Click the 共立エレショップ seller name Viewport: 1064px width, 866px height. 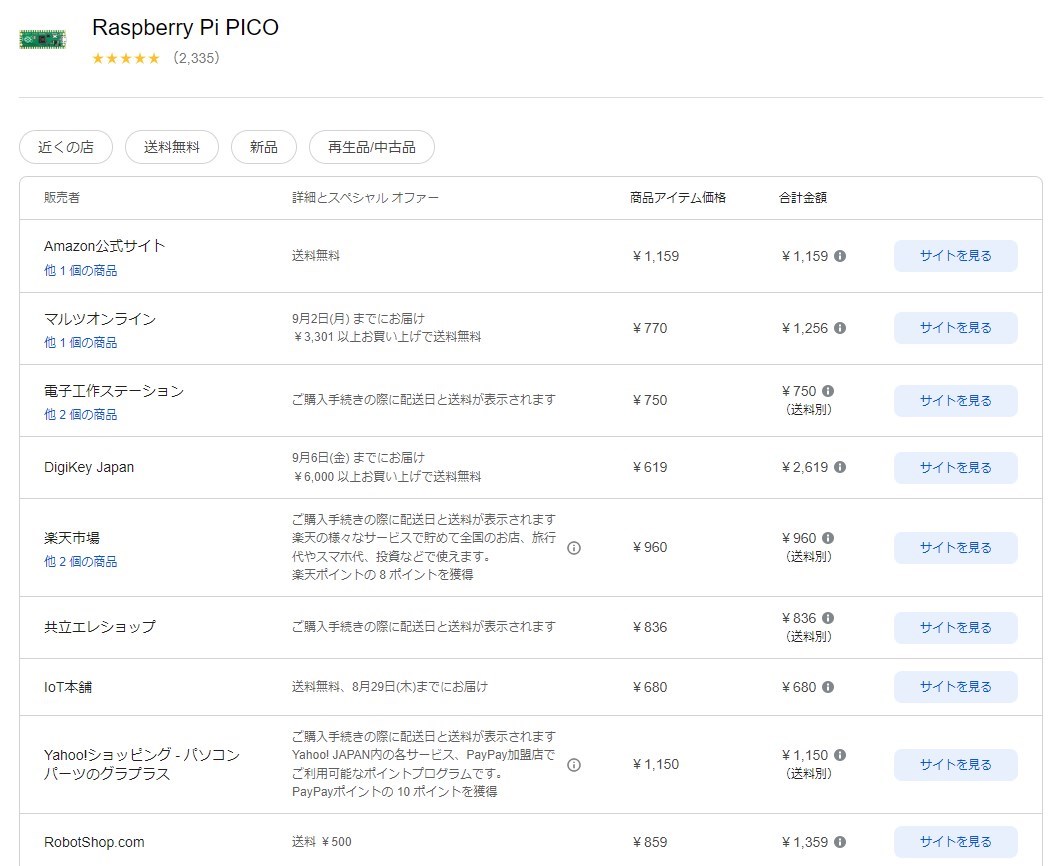tap(100, 626)
